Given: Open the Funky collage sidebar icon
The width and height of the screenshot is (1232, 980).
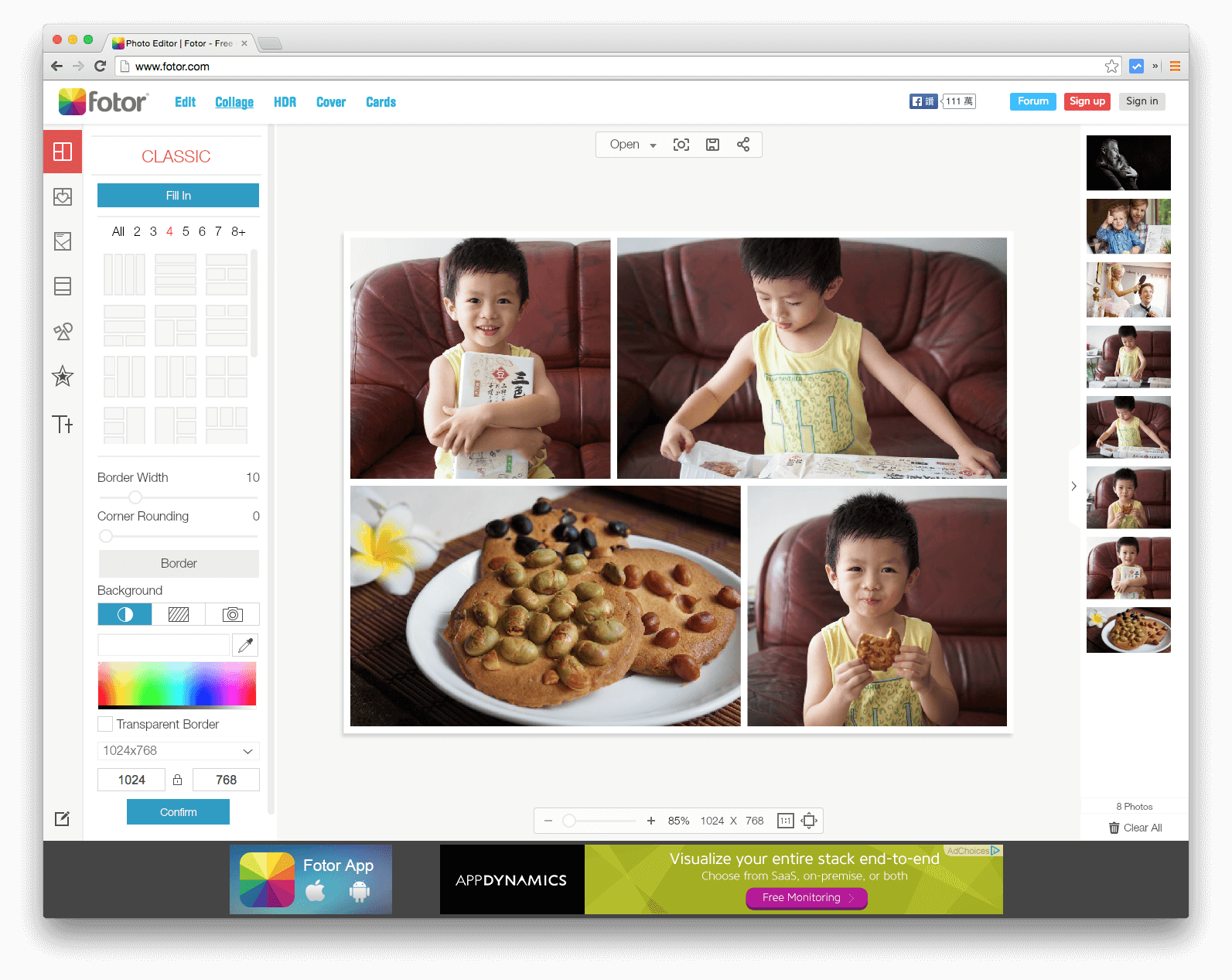Looking at the screenshot, I should (x=63, y=241).
